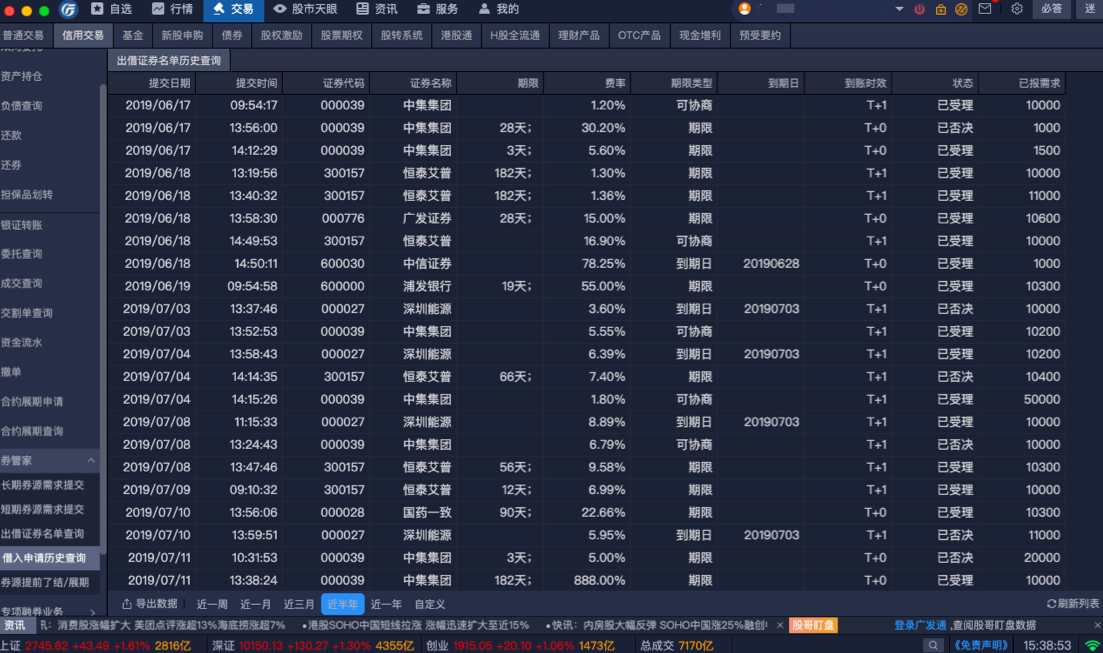Switch to the 现金增利 tab

click(700, 35)
